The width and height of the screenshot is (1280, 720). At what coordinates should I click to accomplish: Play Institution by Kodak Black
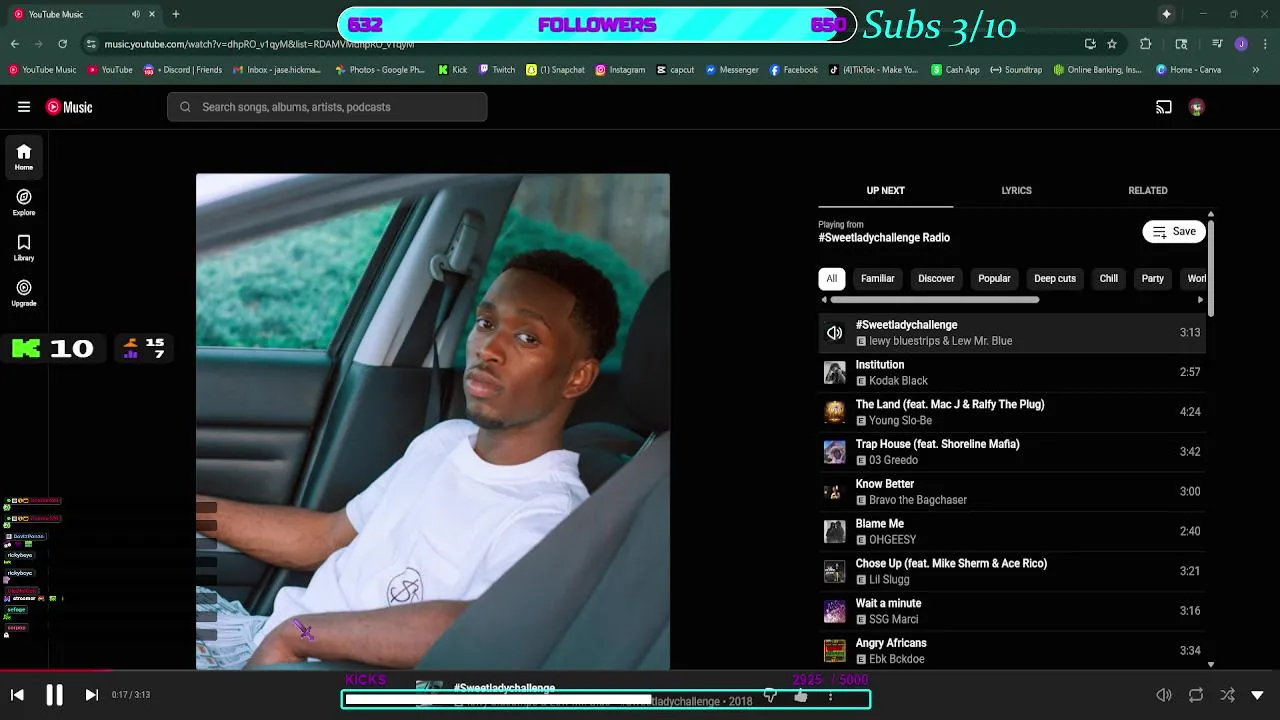point(1012,372)
